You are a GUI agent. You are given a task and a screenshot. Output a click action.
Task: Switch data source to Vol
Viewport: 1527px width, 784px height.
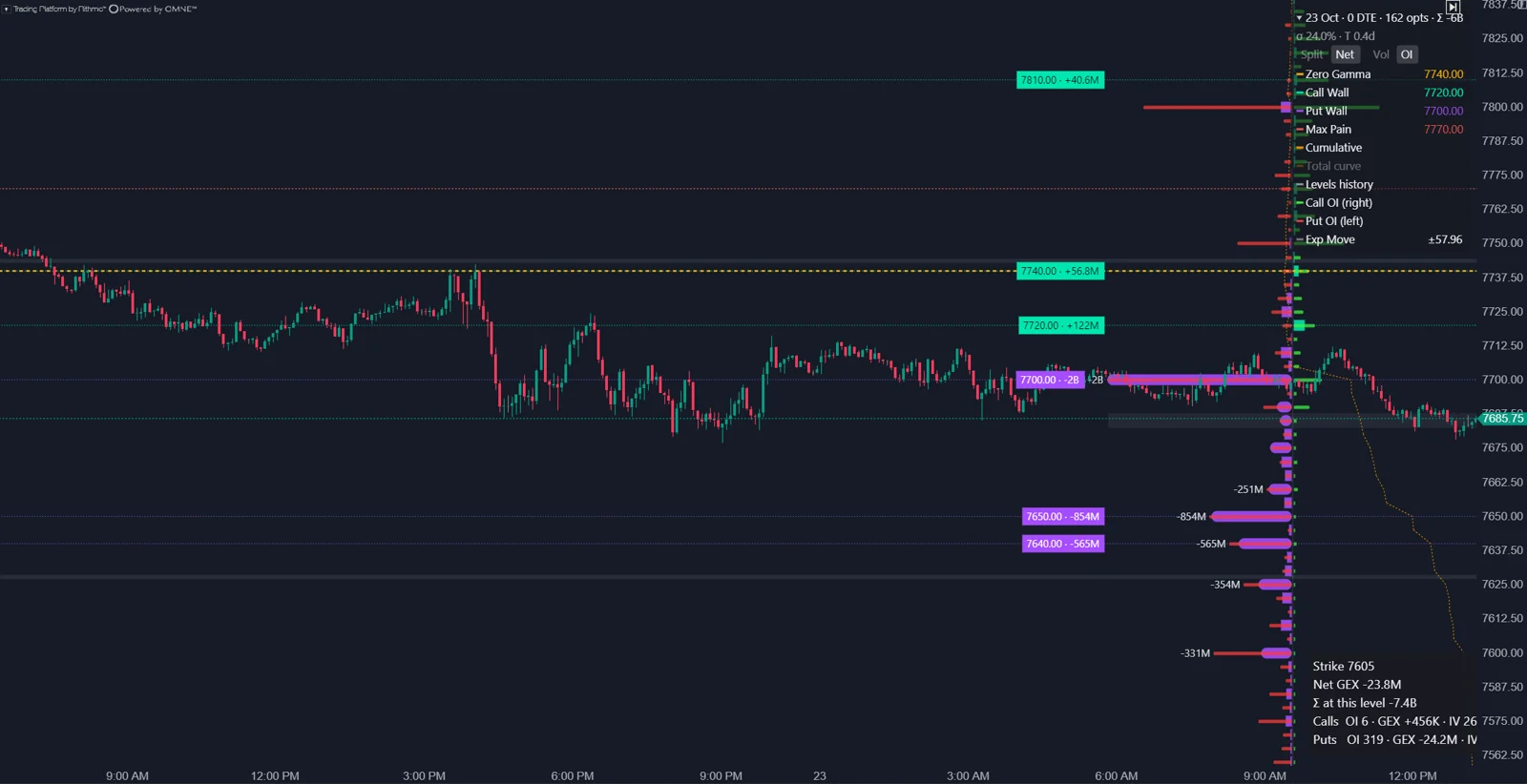1380,54
